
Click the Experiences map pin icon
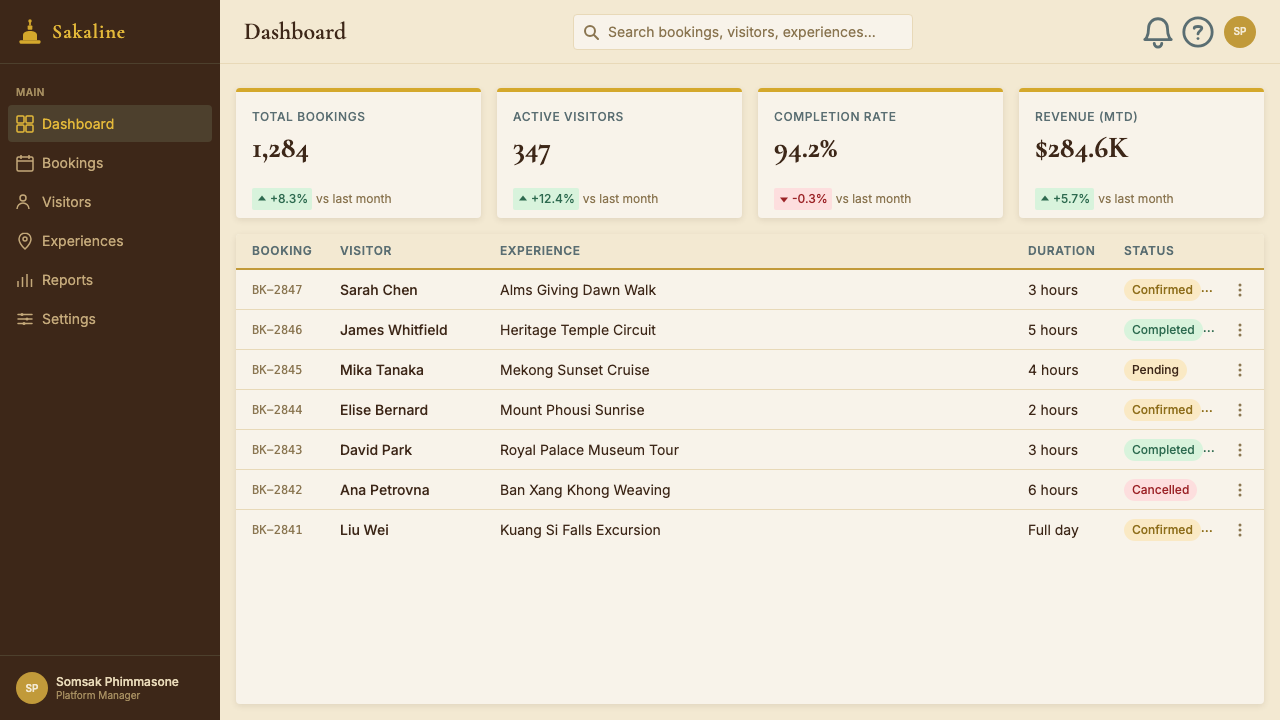25,241
